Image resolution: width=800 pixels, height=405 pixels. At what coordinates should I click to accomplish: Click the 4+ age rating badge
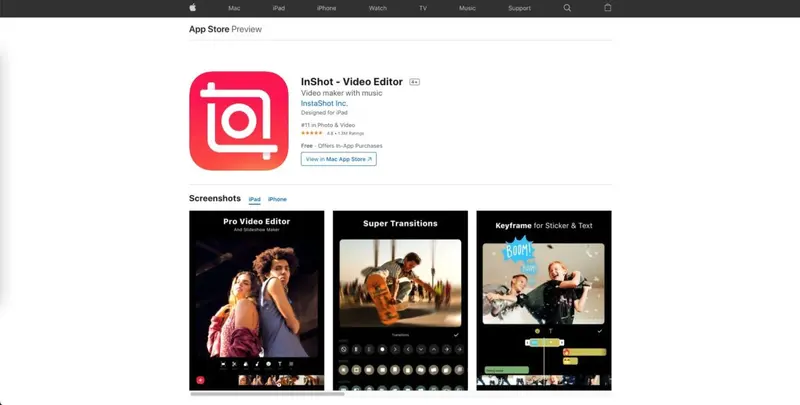[x=414, y=82]
